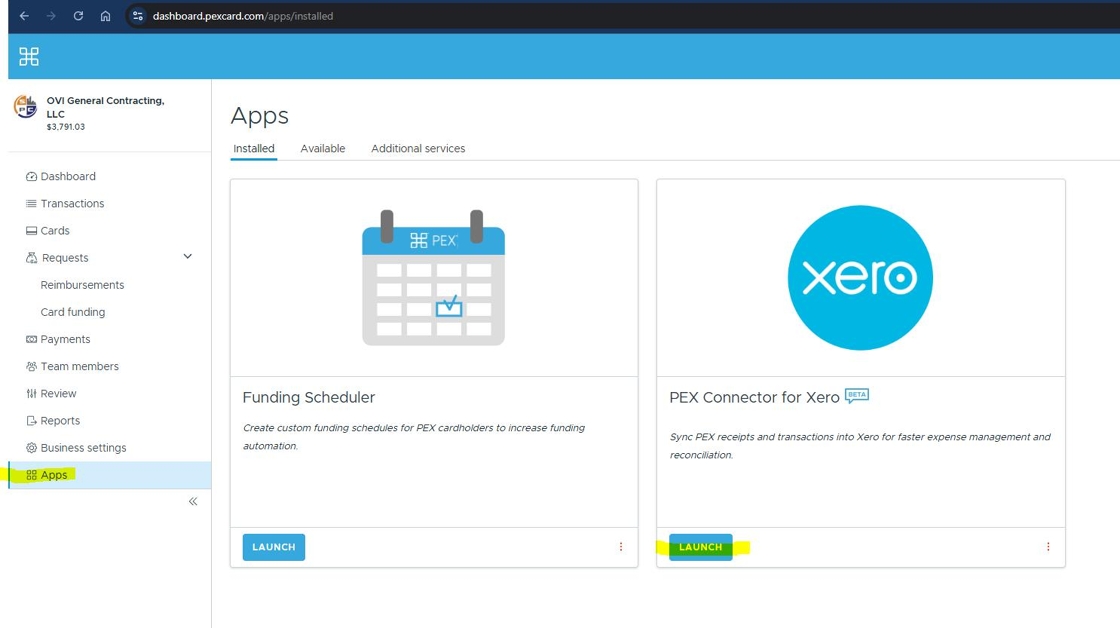Click the OVI General Contracting company logo
1120x628 pixels.
point(26,106)
